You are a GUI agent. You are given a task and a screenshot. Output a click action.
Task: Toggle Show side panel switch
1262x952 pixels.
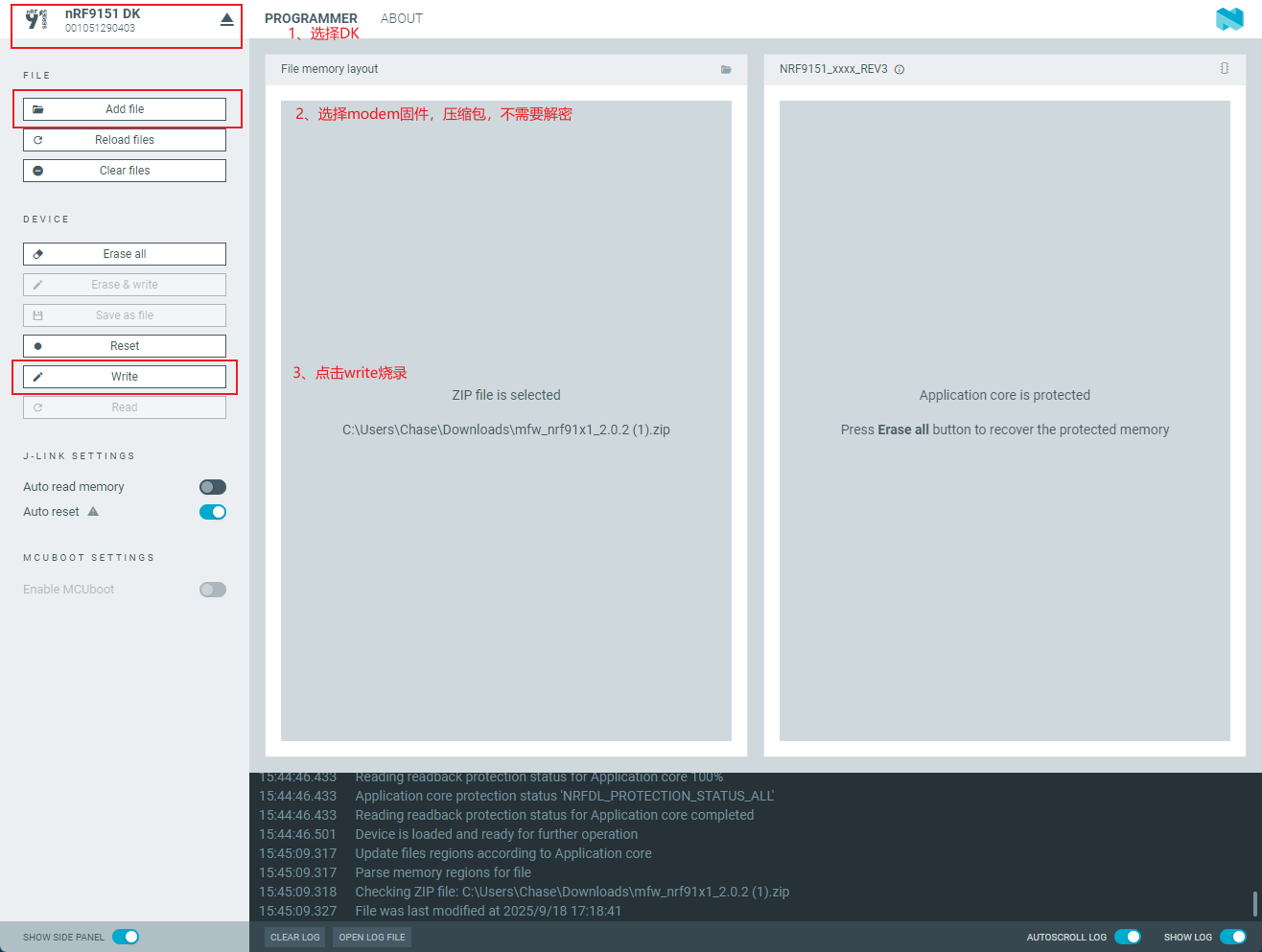(x=126, y=937)
